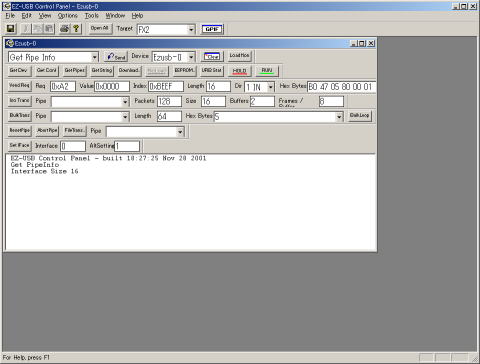Click the Packets field showing 128
This screenshot has width=480, height=364.
169,101
